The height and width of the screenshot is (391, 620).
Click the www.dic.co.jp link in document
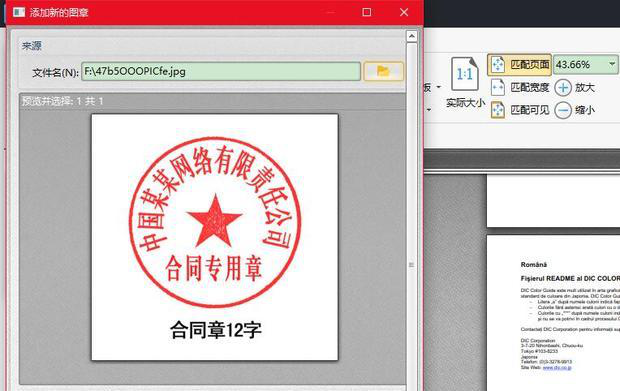[557, 368]
